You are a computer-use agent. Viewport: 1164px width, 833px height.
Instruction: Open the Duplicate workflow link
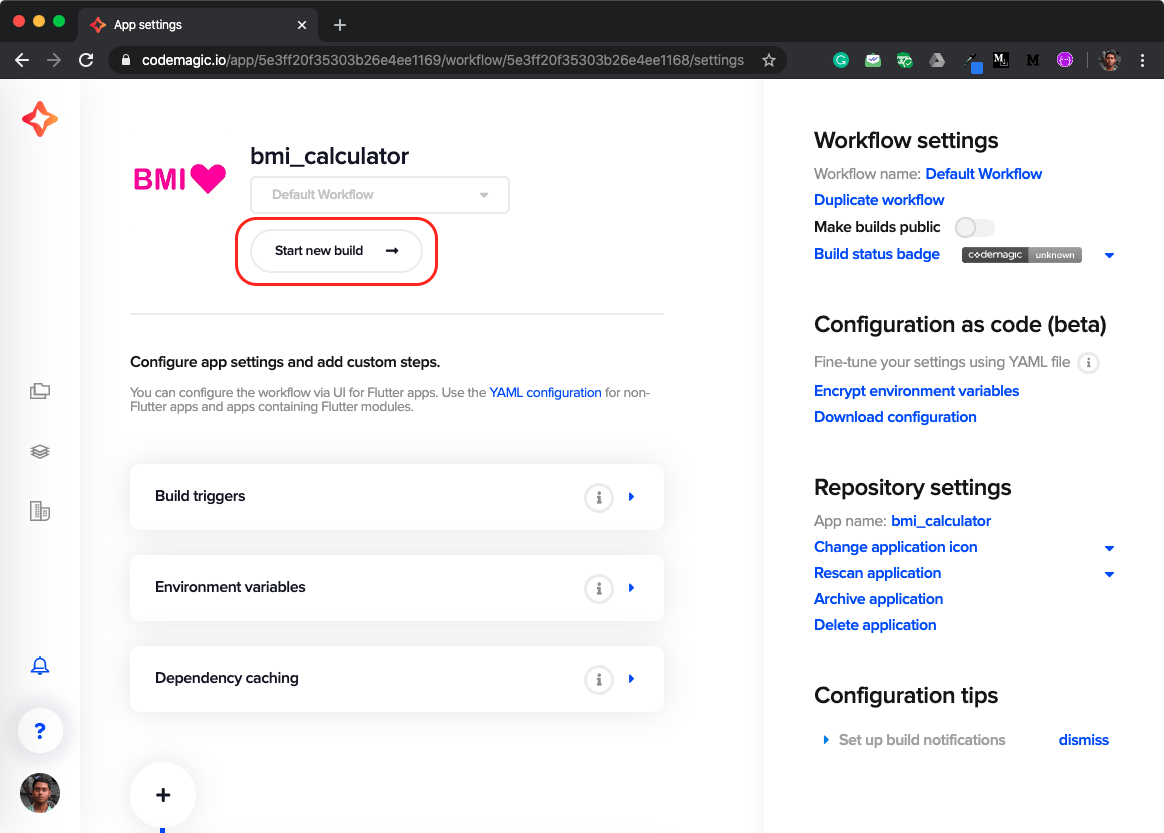(878, 199)
